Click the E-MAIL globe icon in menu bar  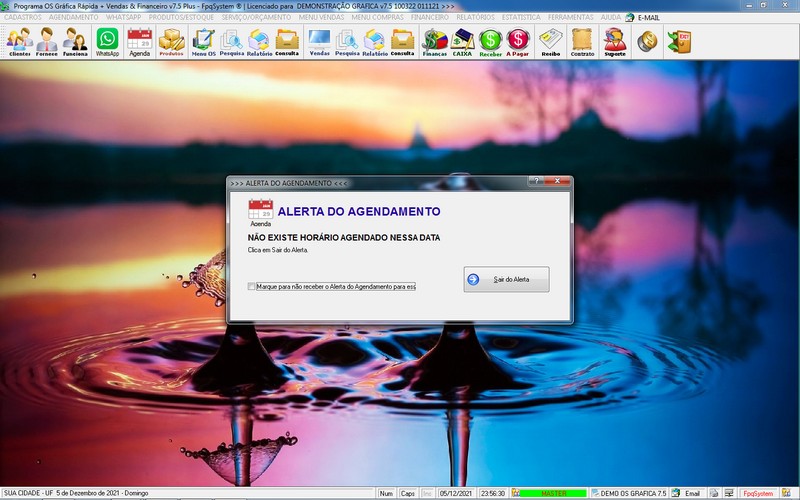630,17
